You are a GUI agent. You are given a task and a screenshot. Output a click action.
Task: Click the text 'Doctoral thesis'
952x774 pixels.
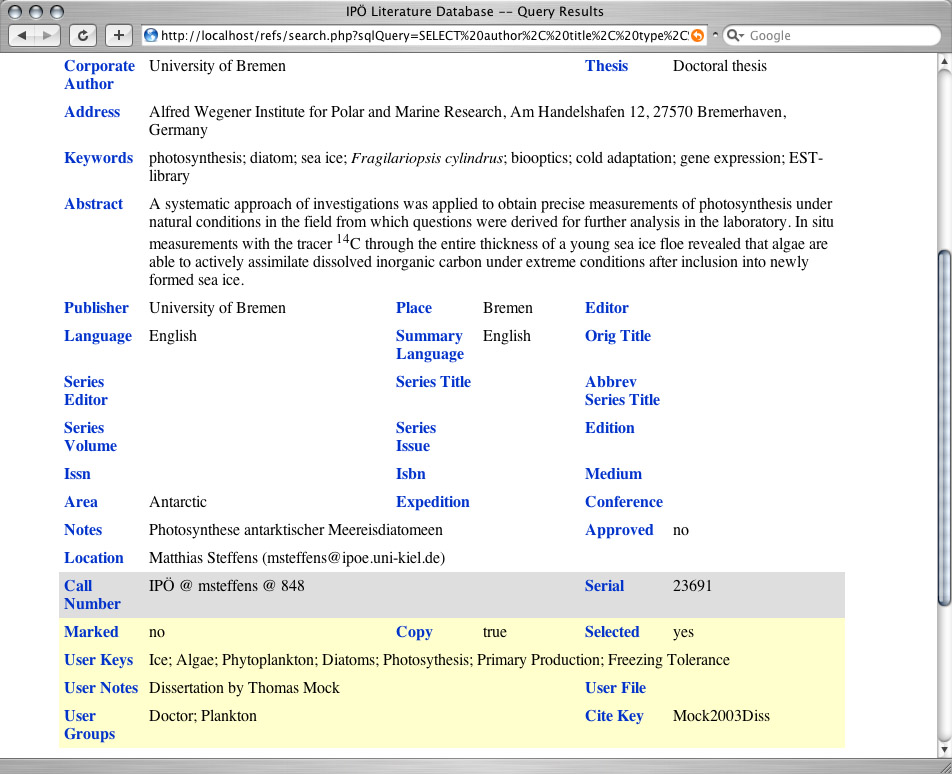pyautogui.click(x=719, y=66)
